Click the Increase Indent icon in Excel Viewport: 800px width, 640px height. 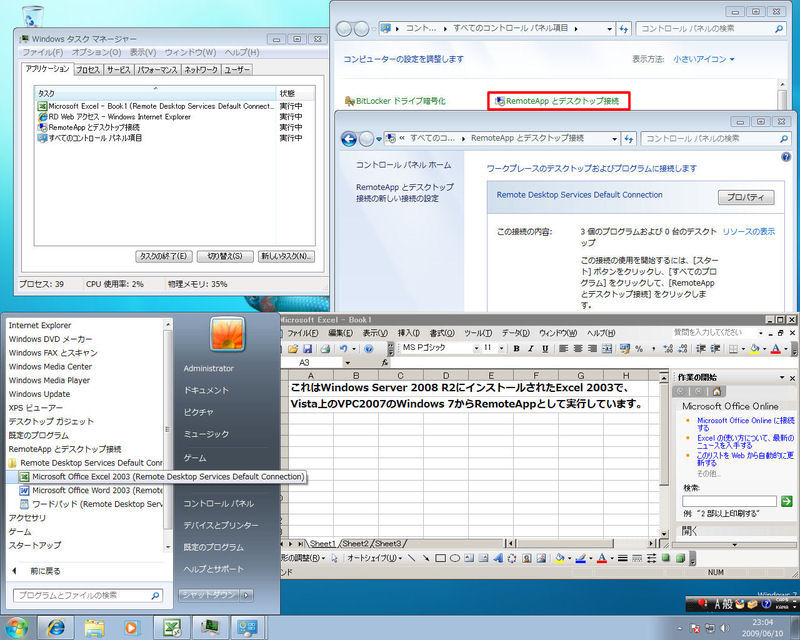(715, 349)
